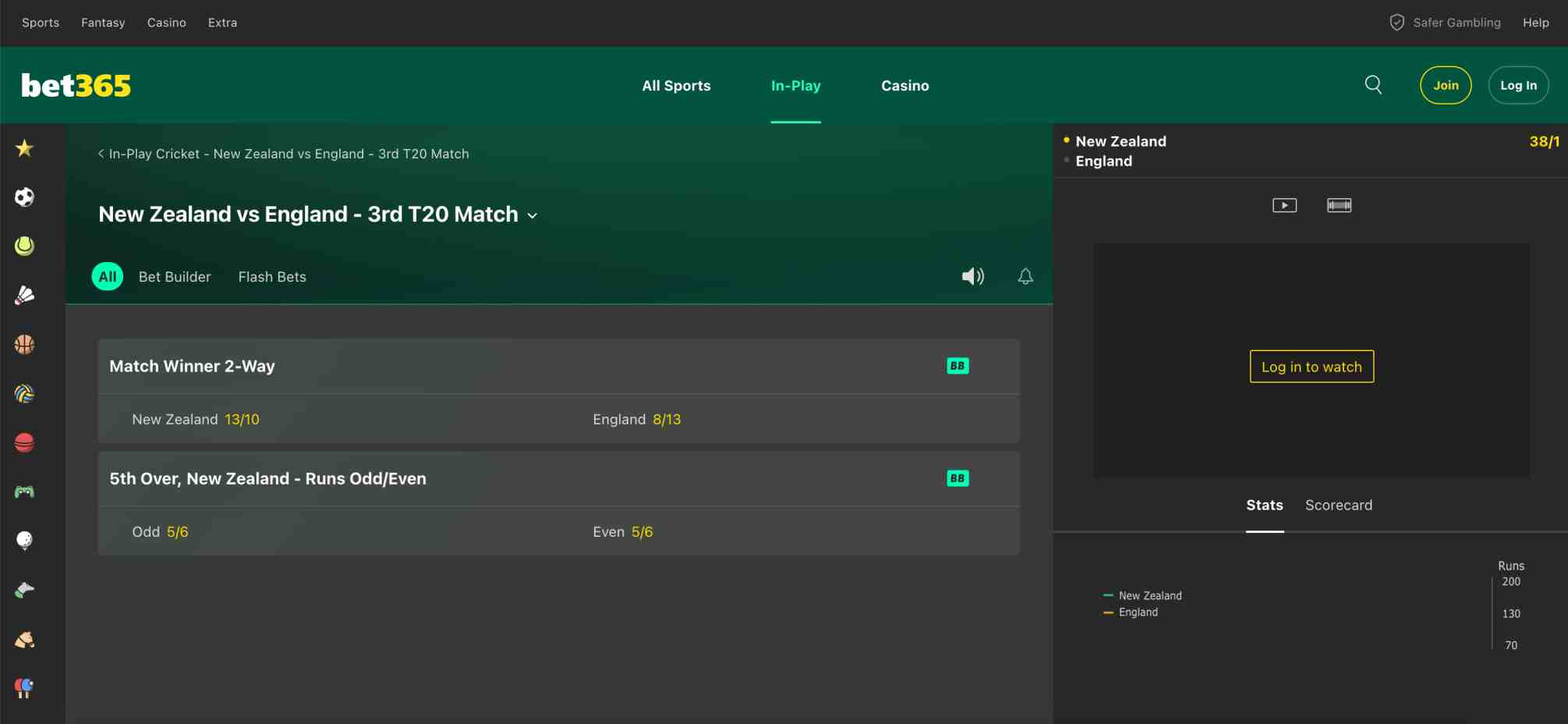
Task: Select the Soccer ball sidebar icon
Action: pos(24,197)
